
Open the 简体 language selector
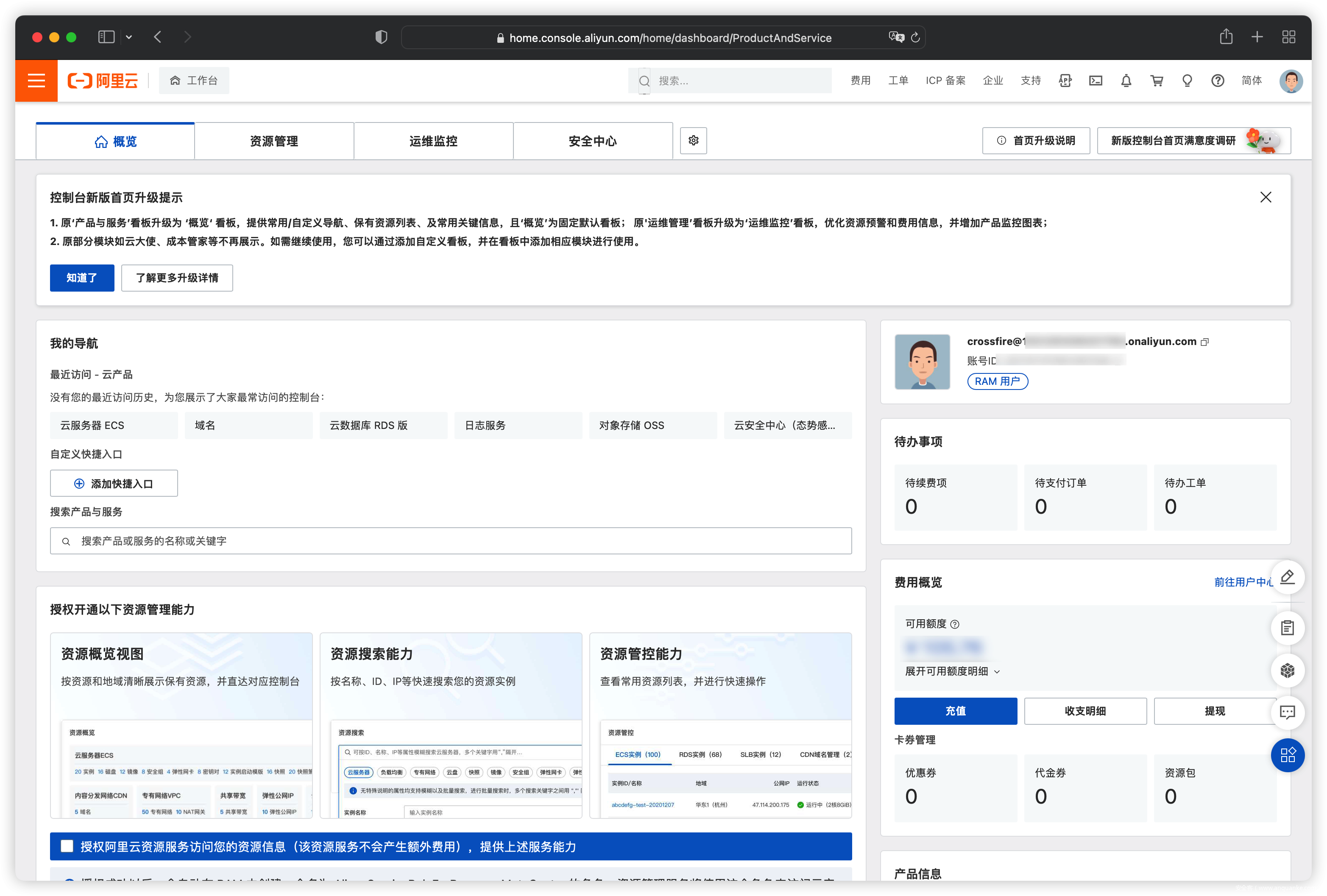pos(1251,81)
